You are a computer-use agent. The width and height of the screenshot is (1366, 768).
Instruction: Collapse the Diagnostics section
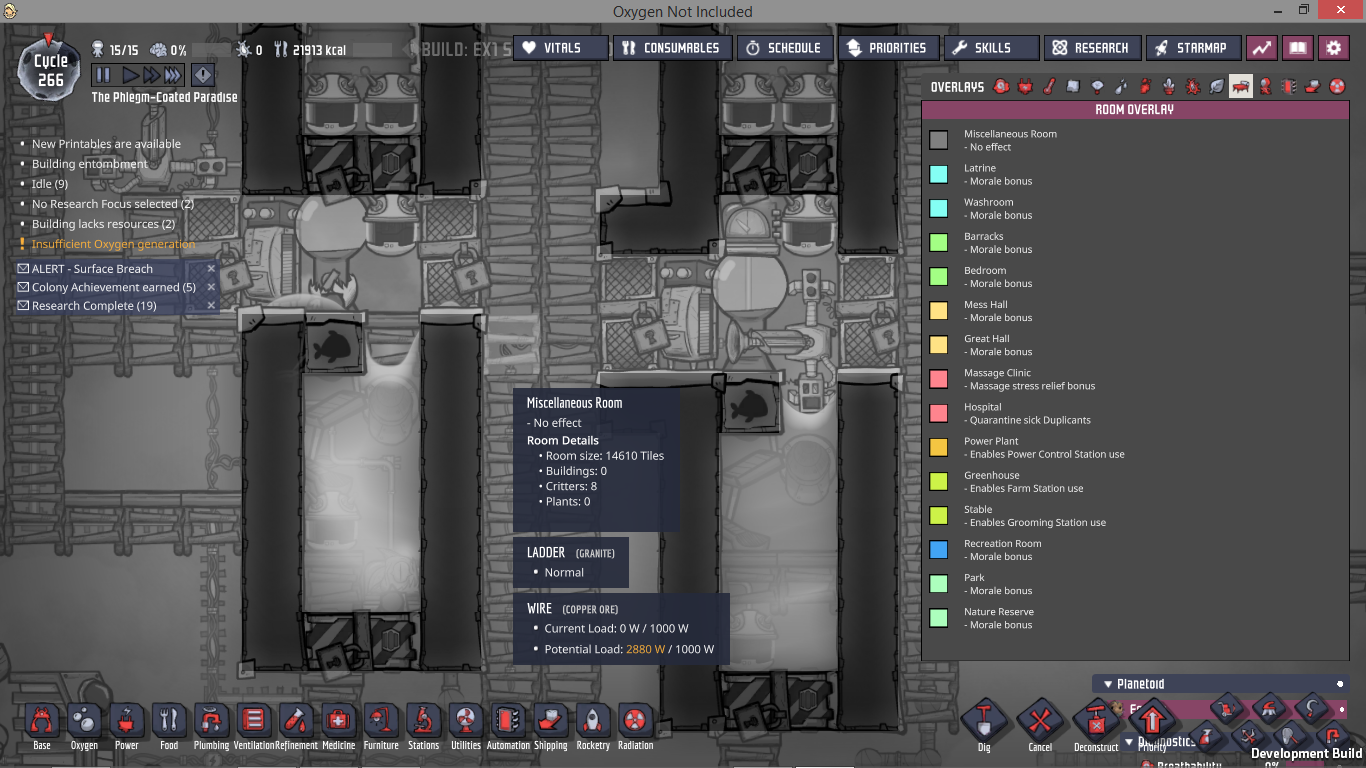(x=1130, y=742)
